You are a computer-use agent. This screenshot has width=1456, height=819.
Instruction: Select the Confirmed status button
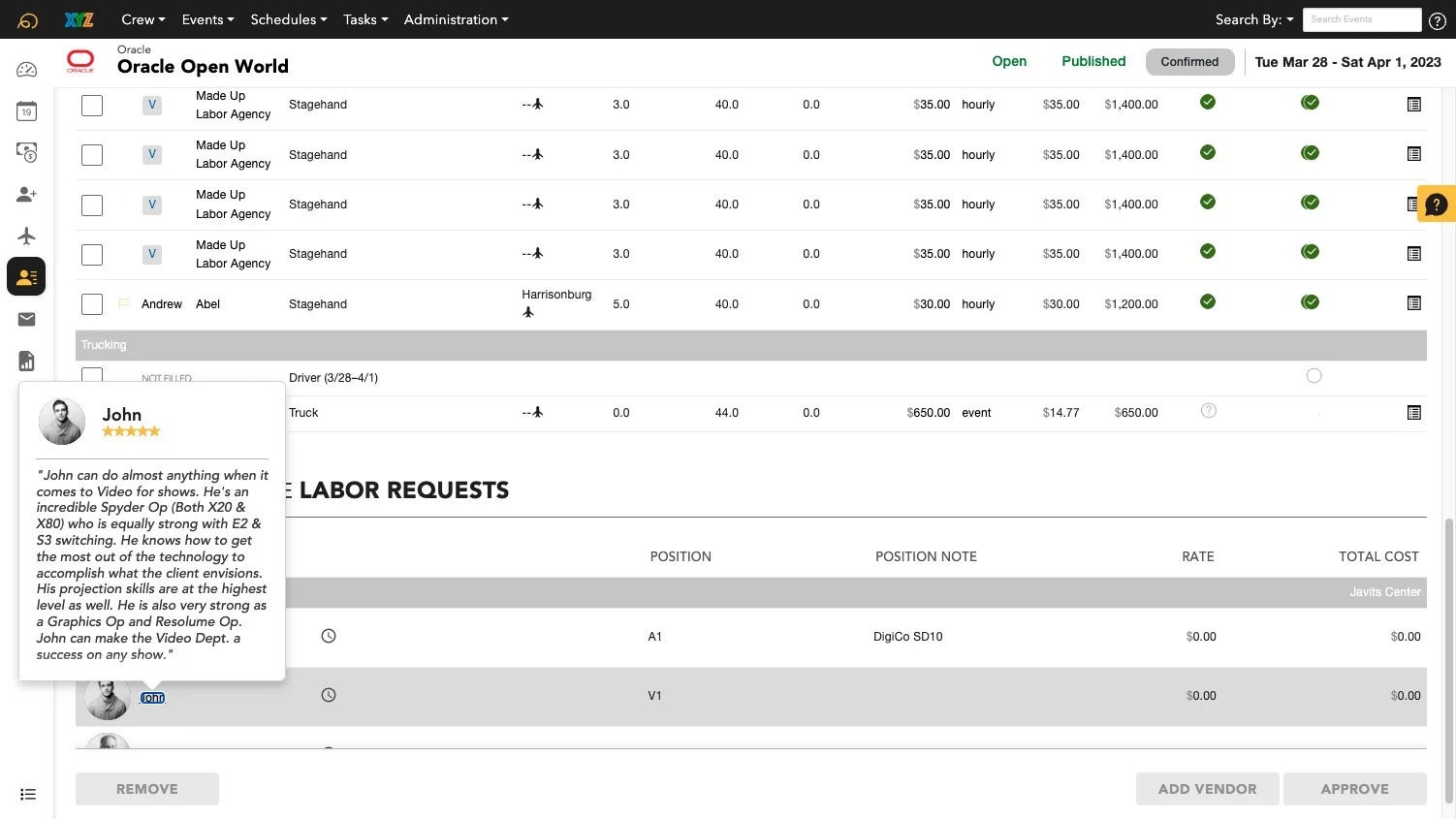(1189, 61)
